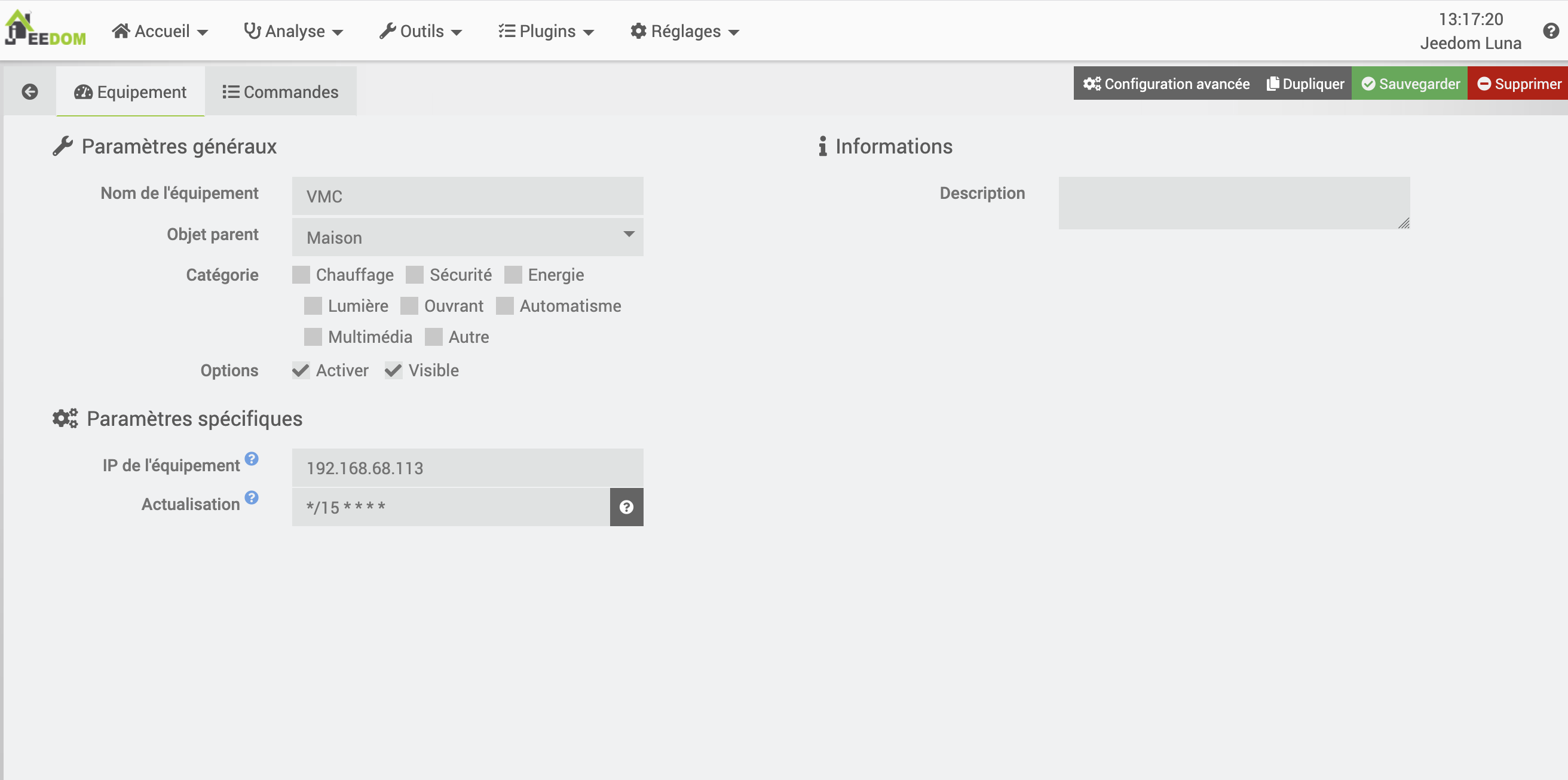
Task: Open the Outils menu
Action: tap(421, 31)
